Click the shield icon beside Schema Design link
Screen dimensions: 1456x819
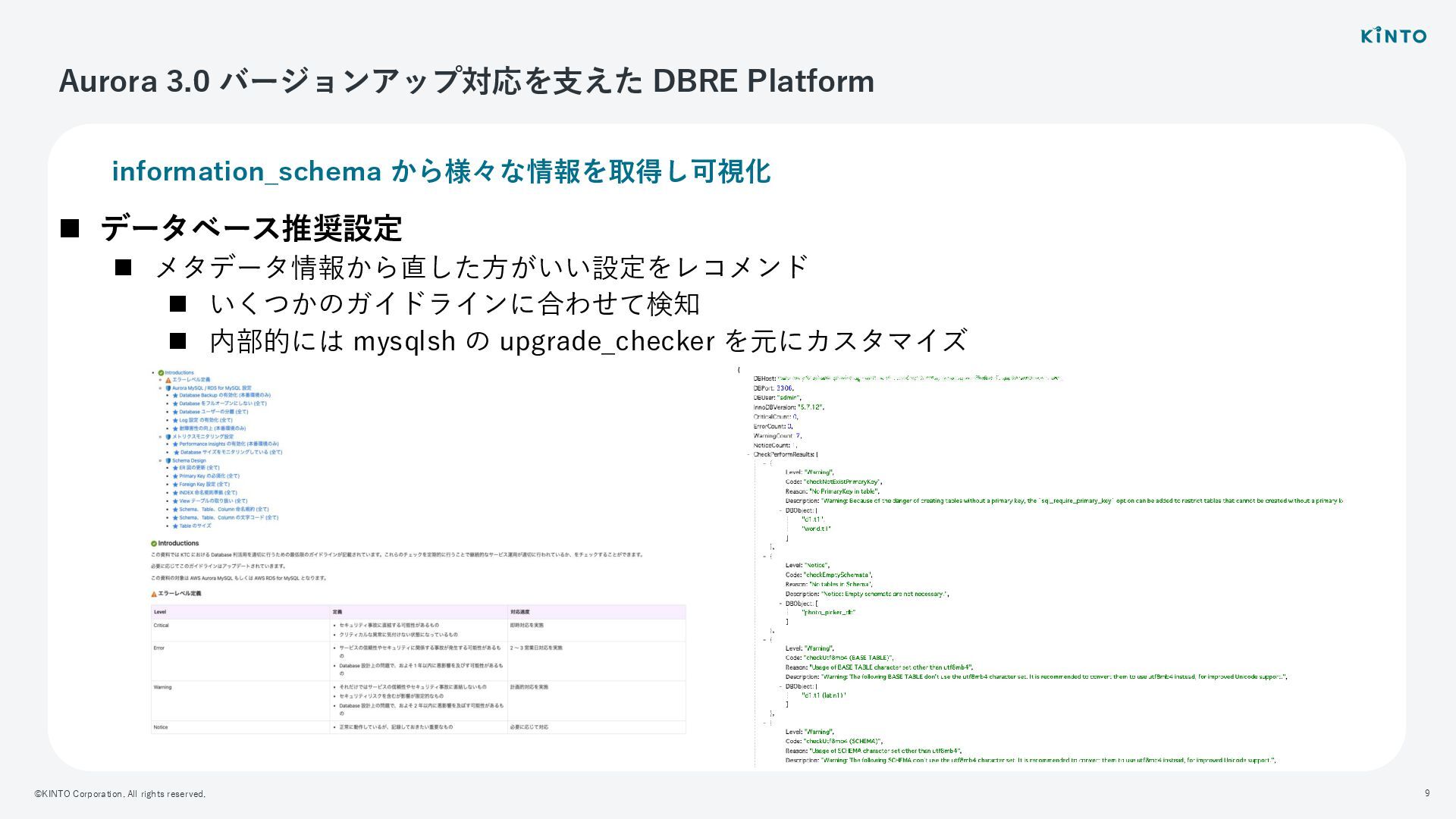(168, 460)
